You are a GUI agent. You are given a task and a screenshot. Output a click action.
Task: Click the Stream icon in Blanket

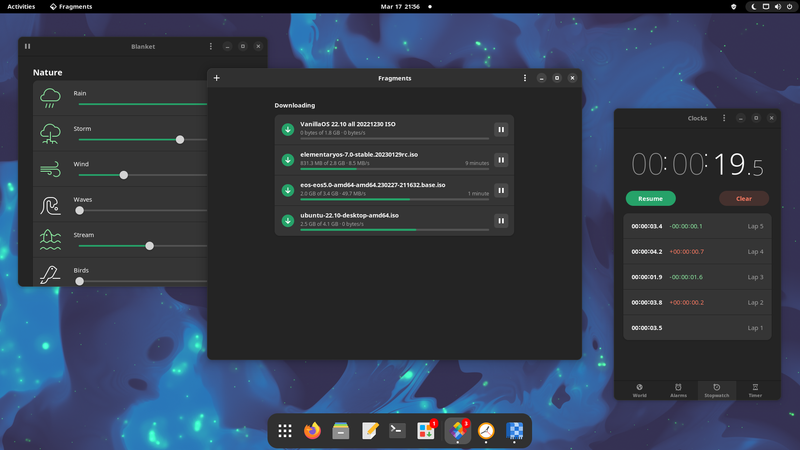(50, 240)
